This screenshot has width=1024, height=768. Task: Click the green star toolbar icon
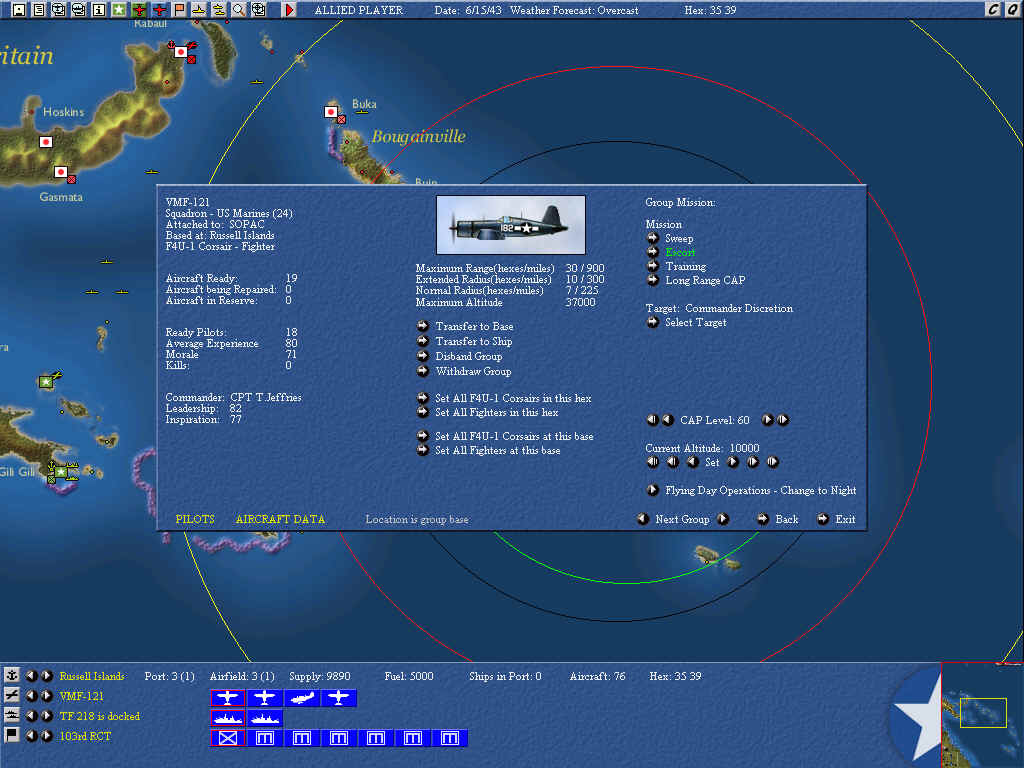tap(118, 10)
